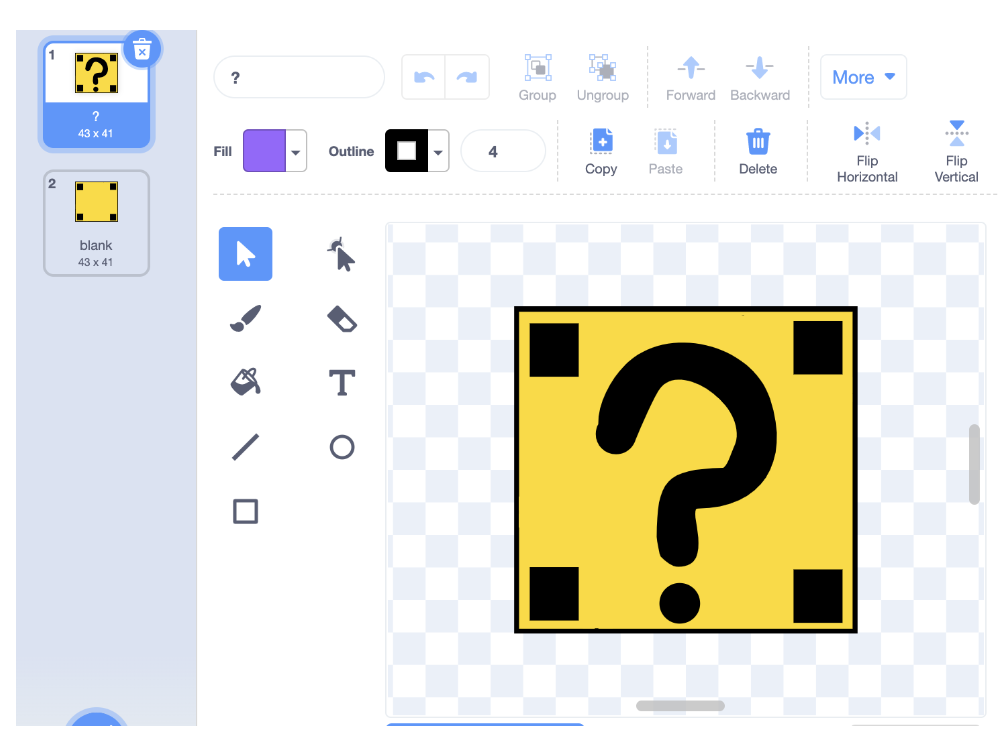The image size is (1002, 740).
Task: Click the undo arrow button
Action: pyautogui.click(x=424, y=78)
